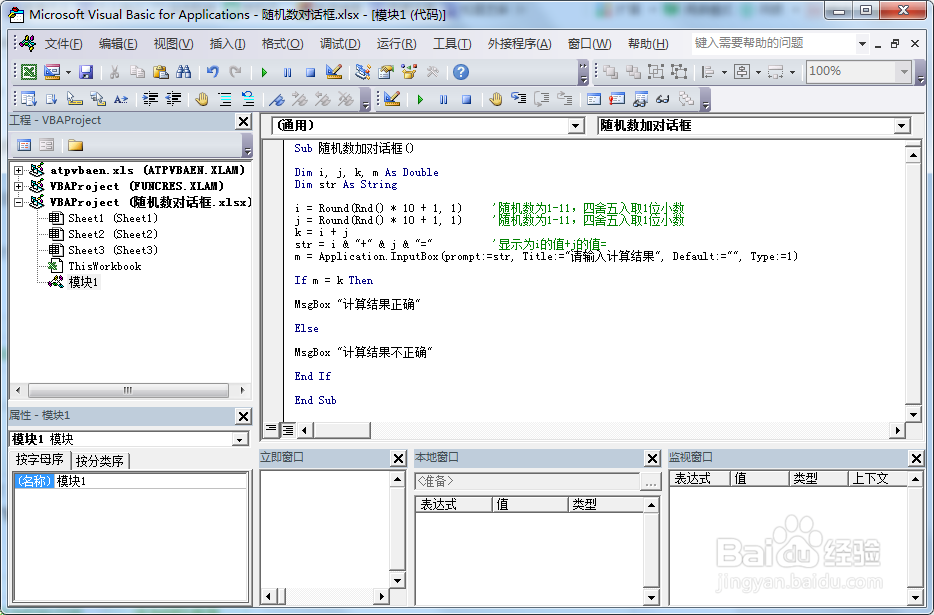This screenshot has height=615, width=934.
Task: Click the Paste clipboard icon
Action: pos(161,72)
